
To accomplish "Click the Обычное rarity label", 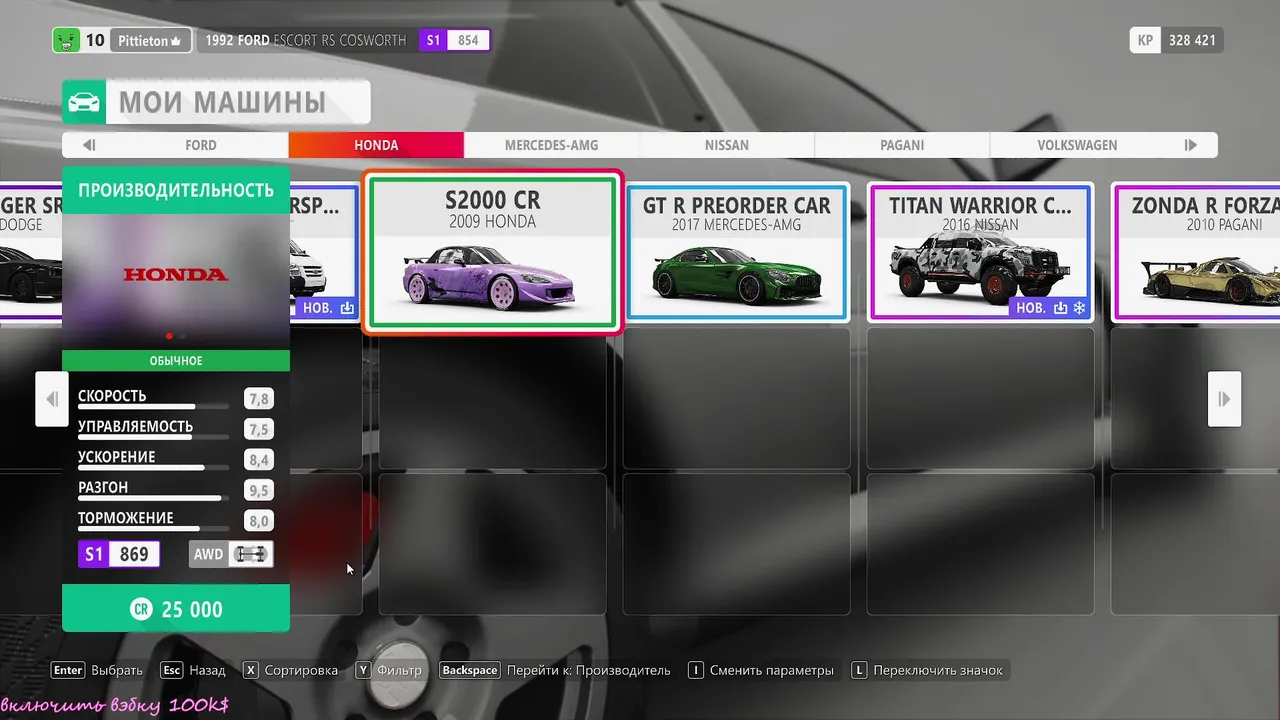I will pos(176,361).
